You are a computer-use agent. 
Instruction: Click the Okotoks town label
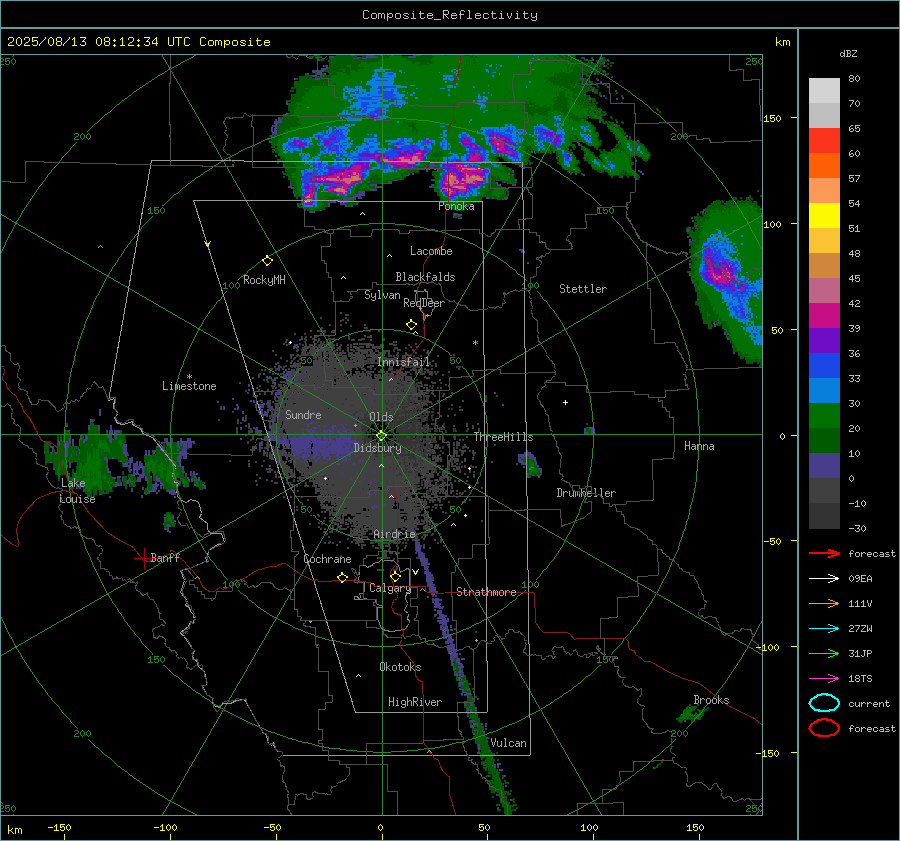click(x=400, y=667)
